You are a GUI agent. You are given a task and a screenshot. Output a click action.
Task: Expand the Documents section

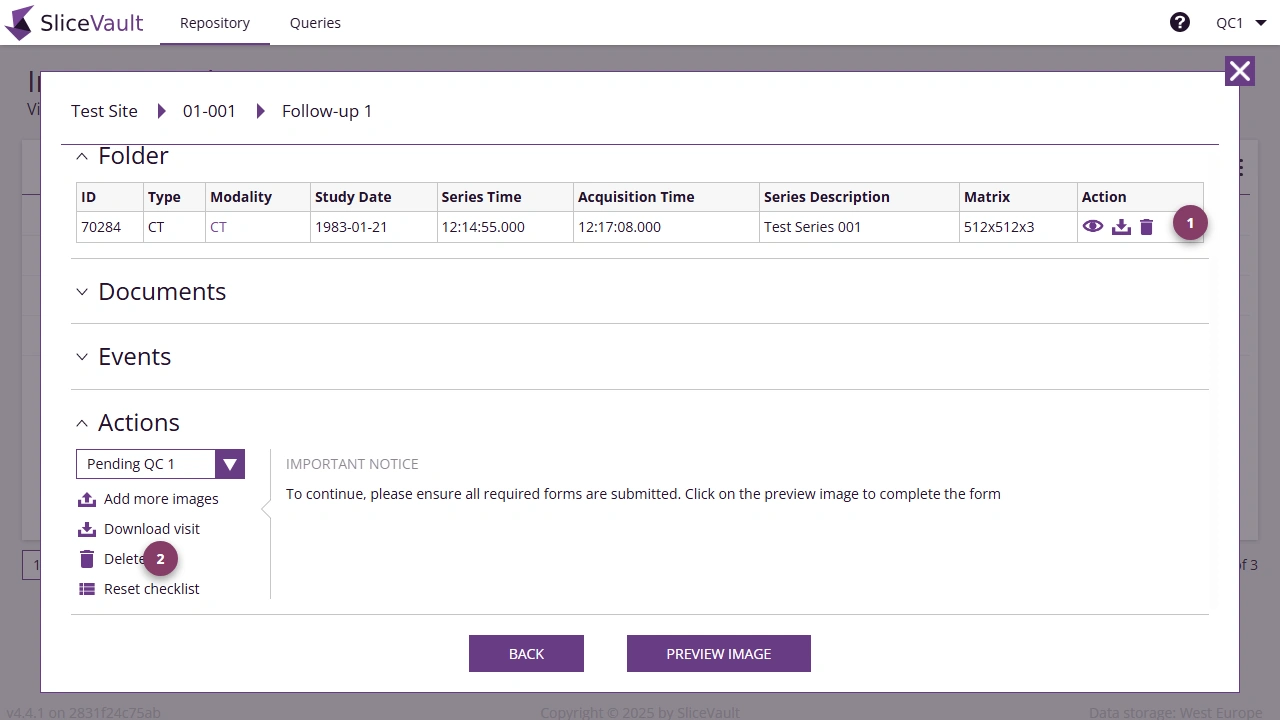82,292
